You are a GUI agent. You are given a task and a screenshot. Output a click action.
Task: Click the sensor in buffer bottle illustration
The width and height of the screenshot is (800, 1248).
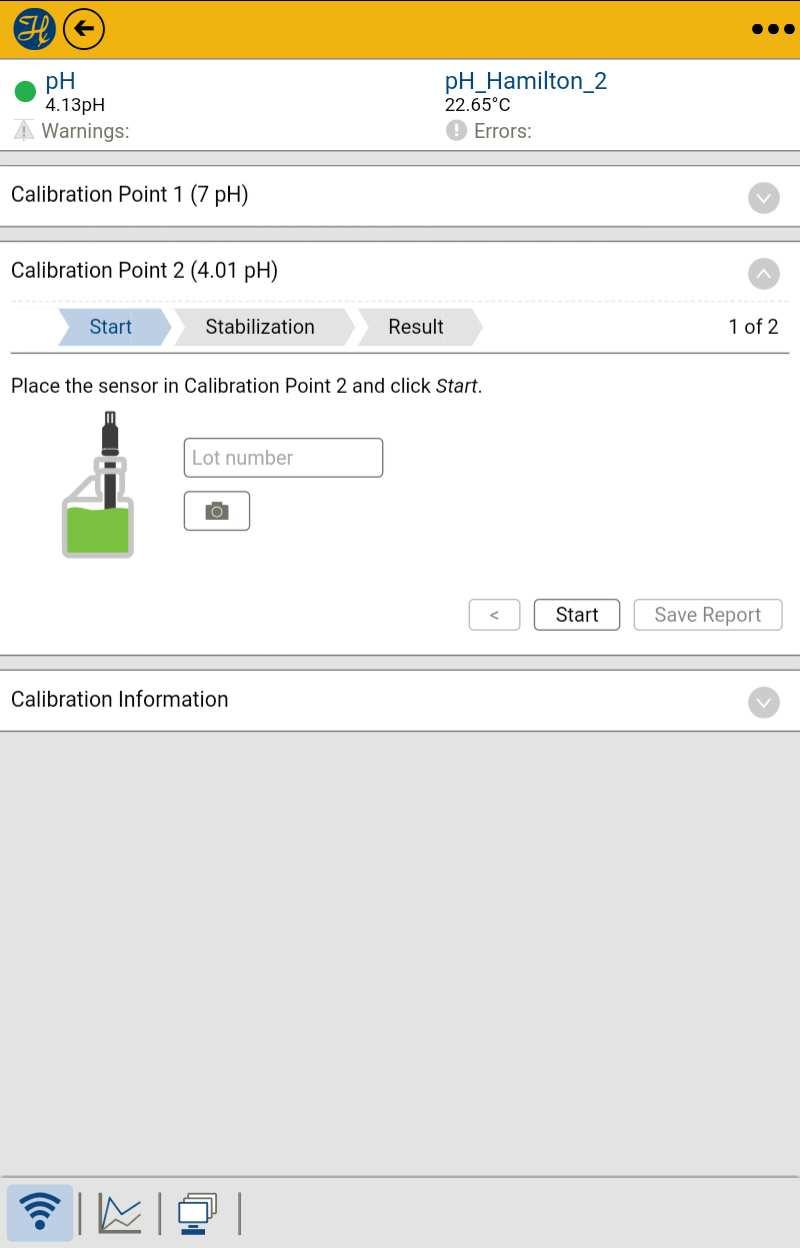99,484
